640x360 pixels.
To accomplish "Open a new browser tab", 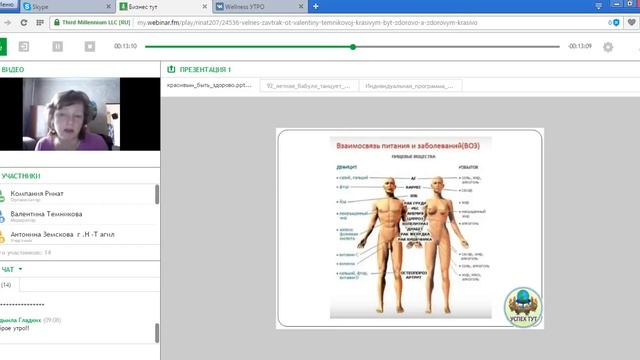I will (x=316, y=7).
